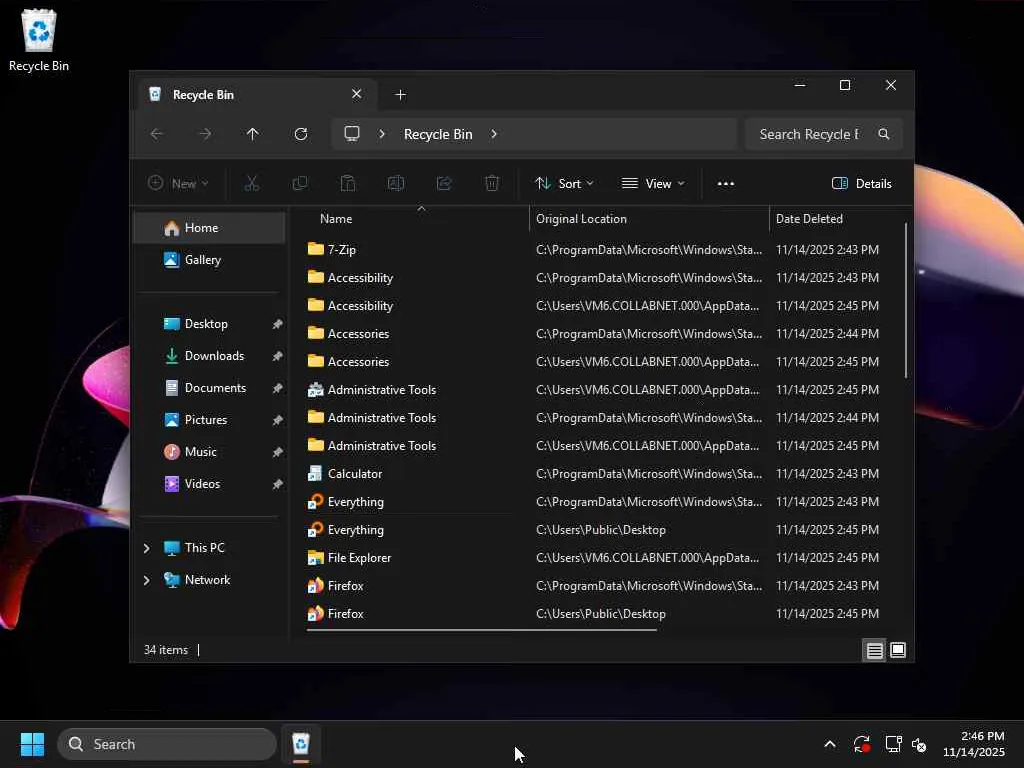Click the muted volume tray icon
This screenshot has height=768, width=1024.
[919, 744]
